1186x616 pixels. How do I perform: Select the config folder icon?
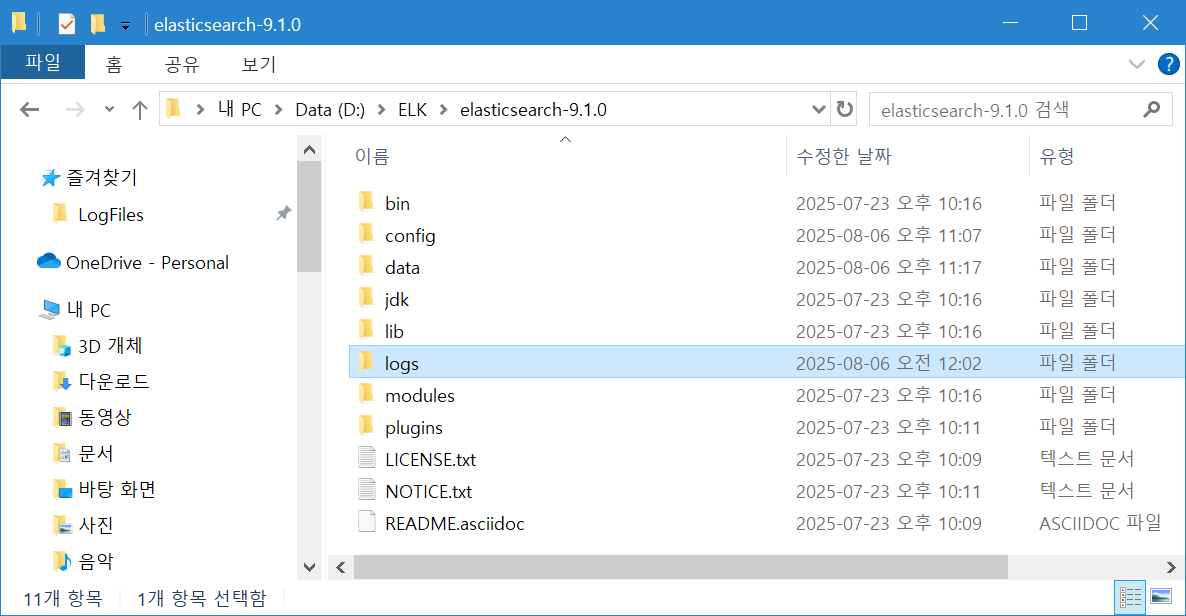click(366, 234)
